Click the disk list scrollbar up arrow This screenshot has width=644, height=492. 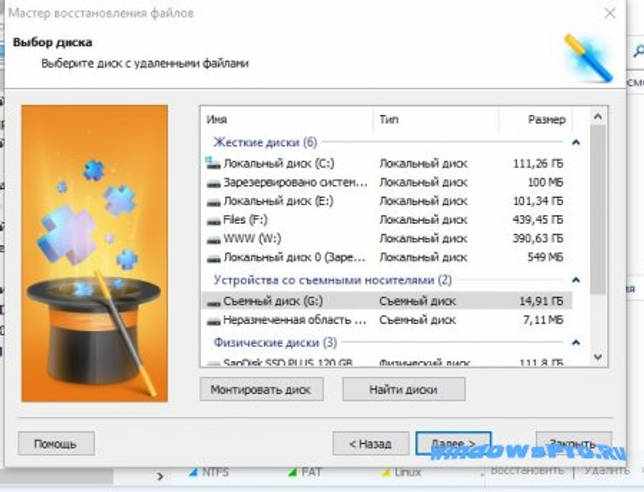tap(598, 117)
